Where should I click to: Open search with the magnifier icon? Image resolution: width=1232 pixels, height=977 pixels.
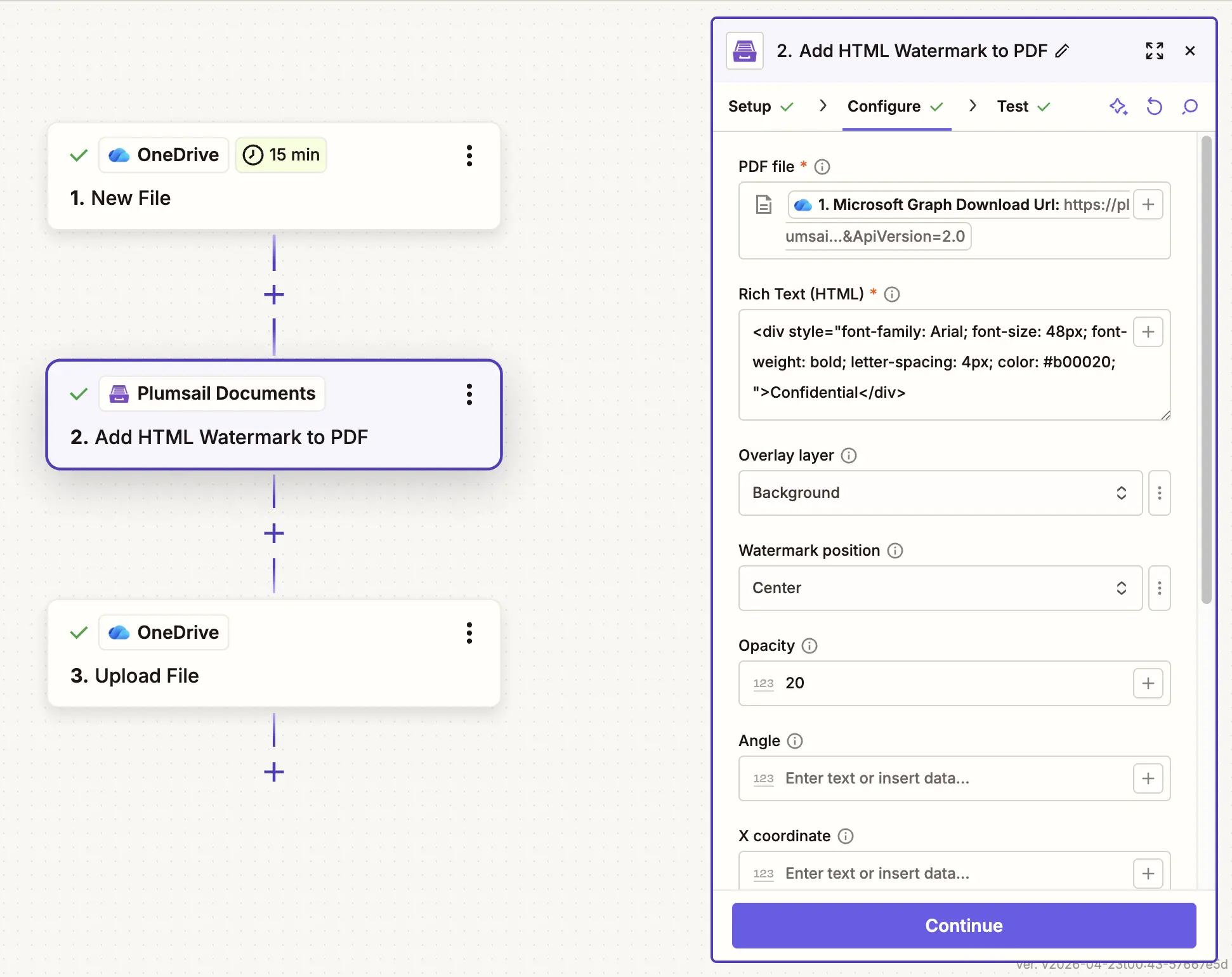(1189, 107)
